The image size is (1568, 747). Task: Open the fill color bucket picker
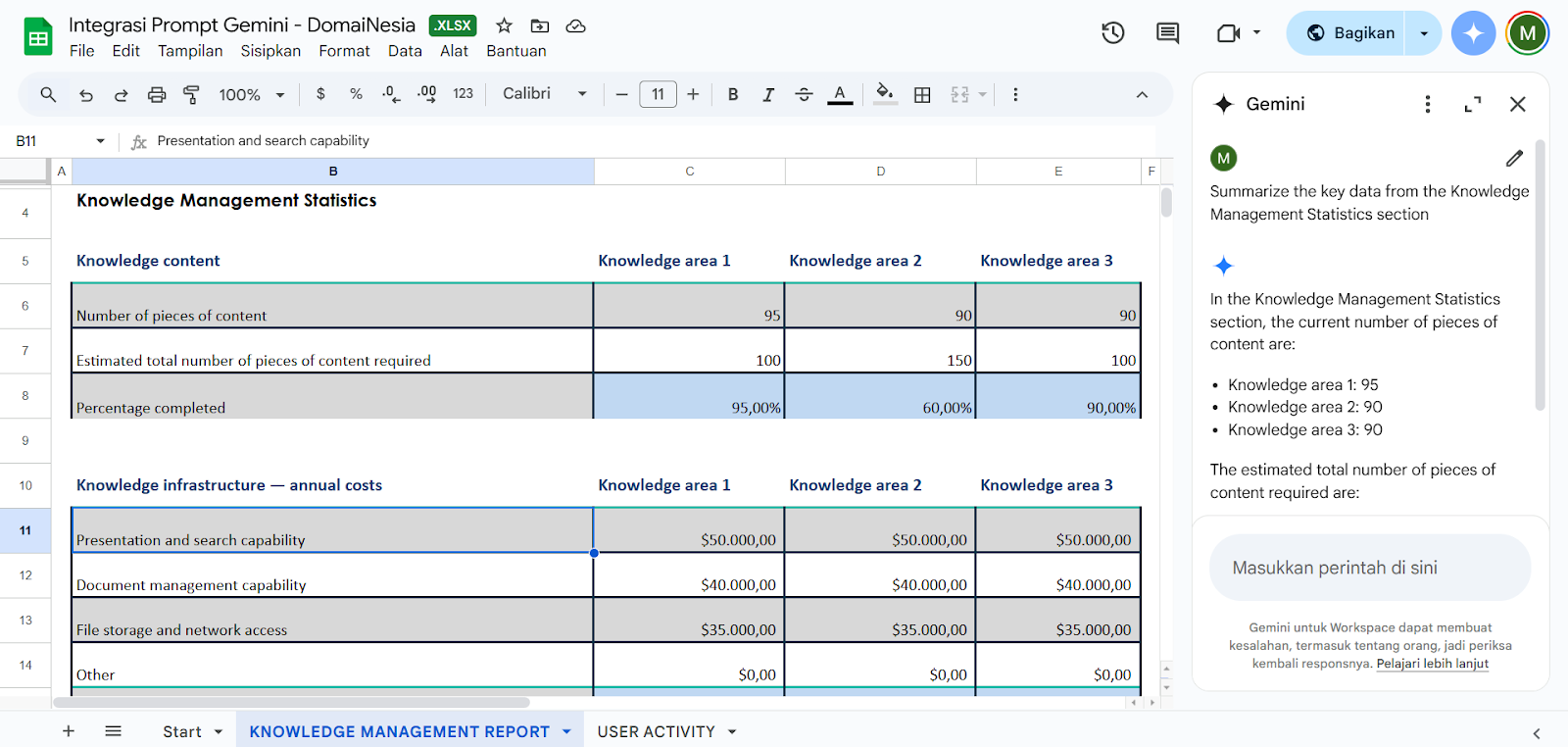[885, 94]
